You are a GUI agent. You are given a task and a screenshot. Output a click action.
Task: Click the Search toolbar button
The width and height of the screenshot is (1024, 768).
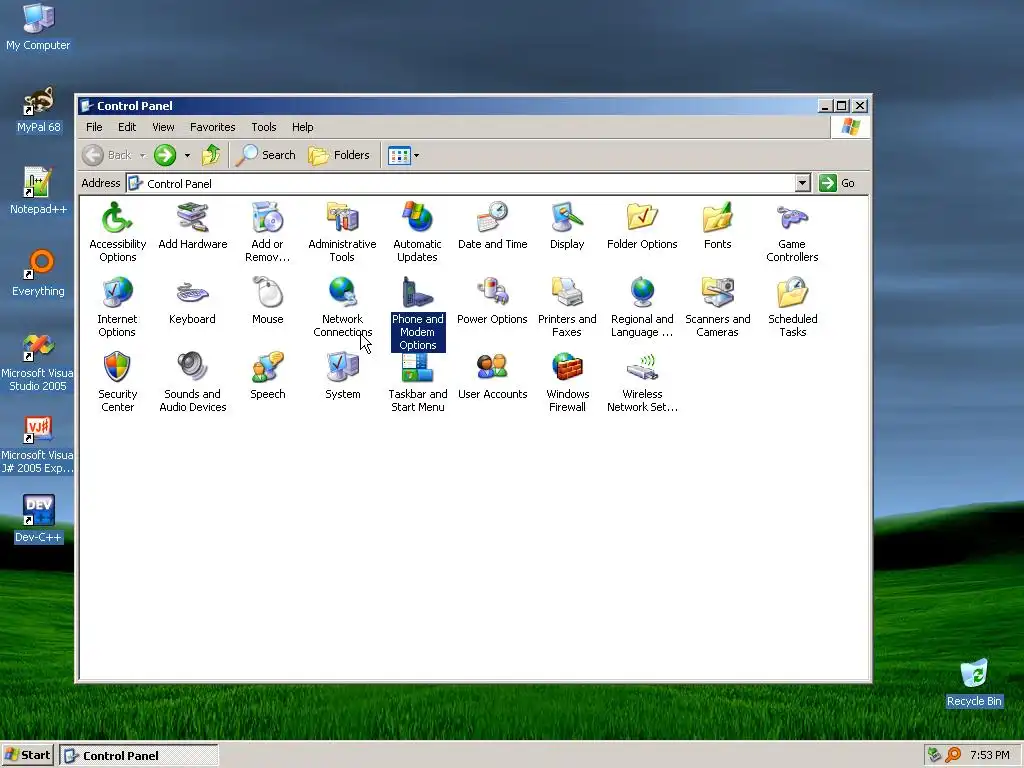tap(265, 155)
